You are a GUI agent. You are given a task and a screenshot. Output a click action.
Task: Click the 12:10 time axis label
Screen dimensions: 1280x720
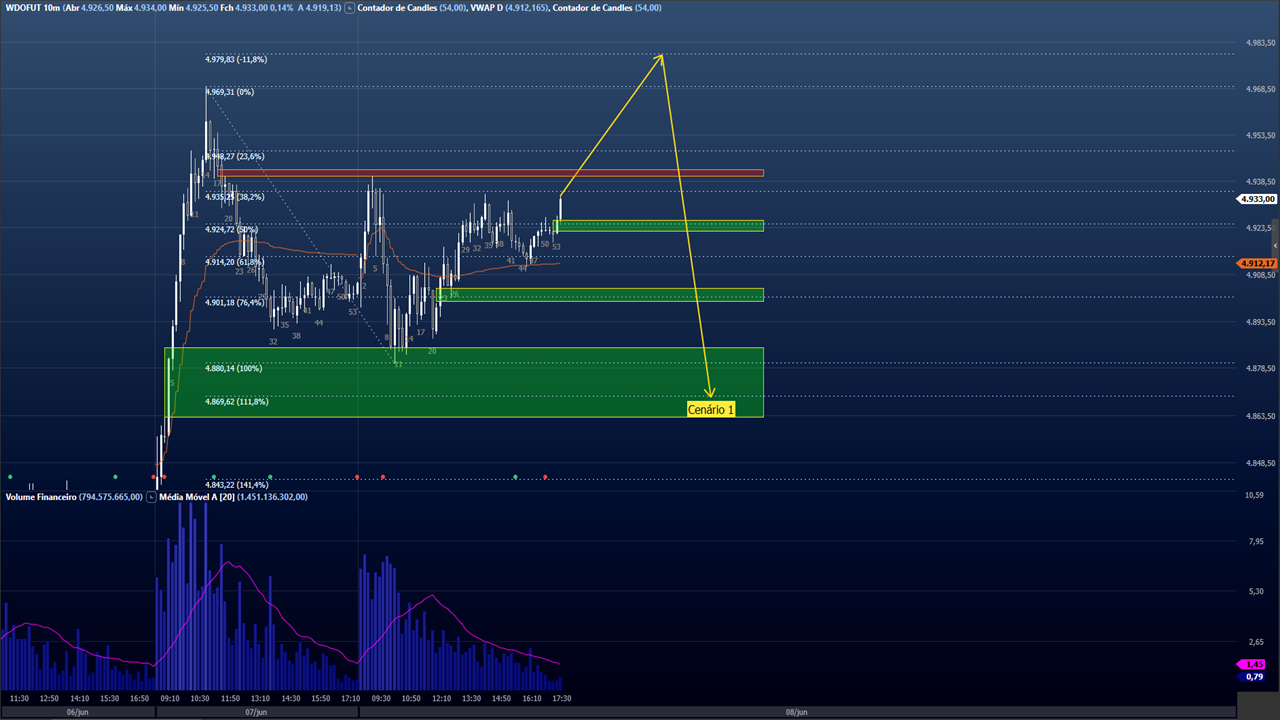tap(441, 698)
